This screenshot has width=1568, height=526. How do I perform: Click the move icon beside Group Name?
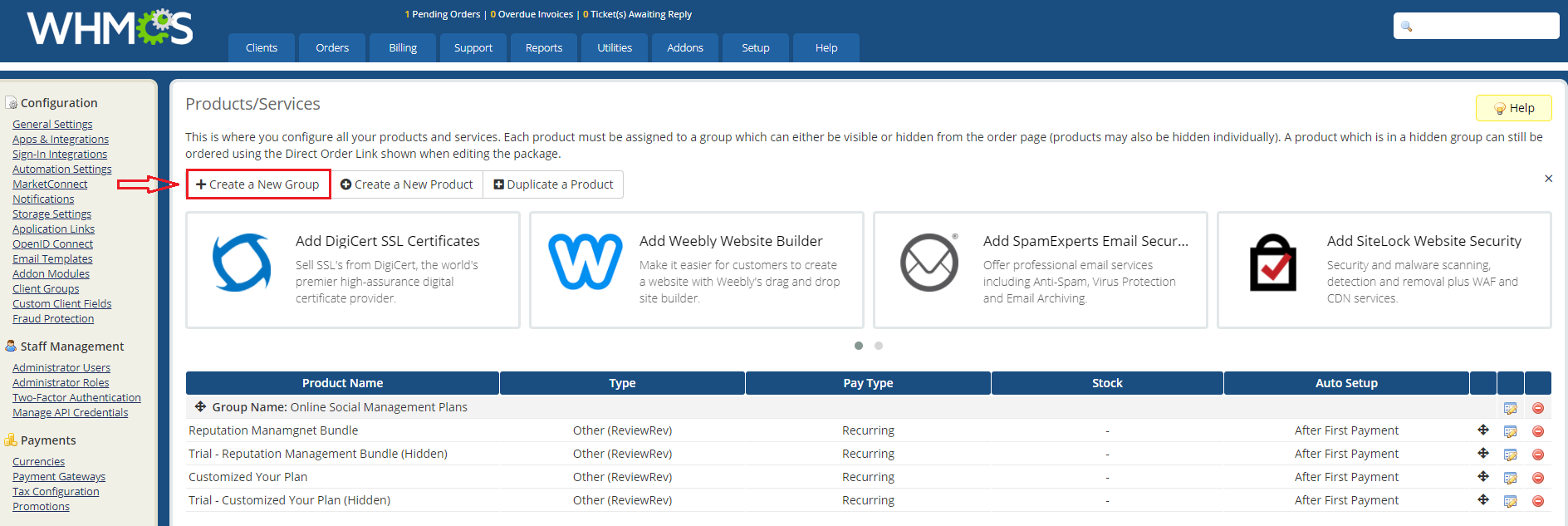click(x=200, y=407)
